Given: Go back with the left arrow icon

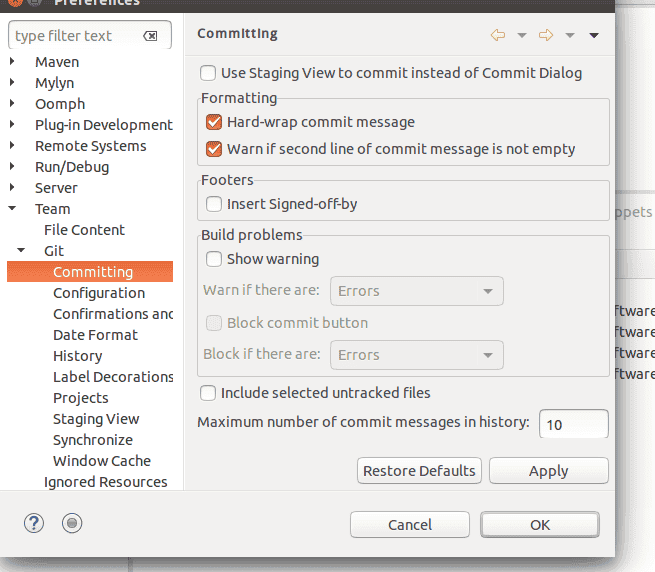Looking at the screenshot, I should (x=498, y=35).
